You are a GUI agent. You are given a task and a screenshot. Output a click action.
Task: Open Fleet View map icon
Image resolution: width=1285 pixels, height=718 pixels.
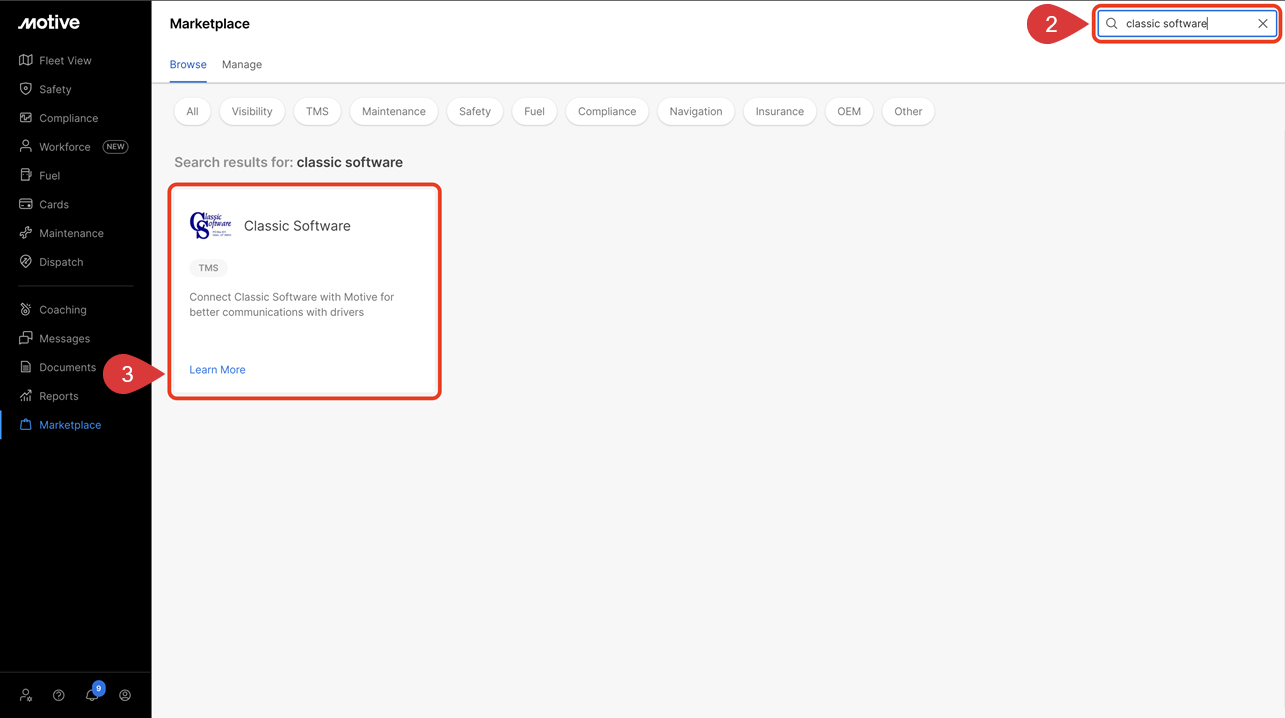26,60
